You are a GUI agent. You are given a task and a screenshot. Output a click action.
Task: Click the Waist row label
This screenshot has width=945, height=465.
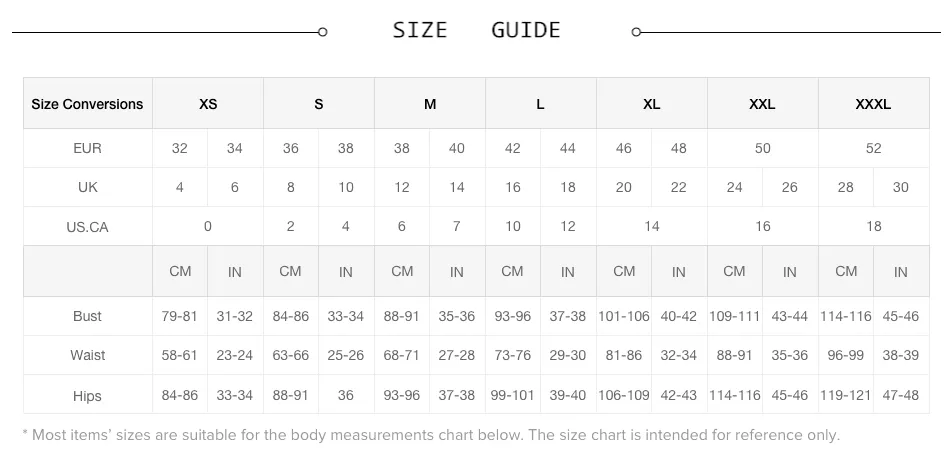[x=87, y=355]
